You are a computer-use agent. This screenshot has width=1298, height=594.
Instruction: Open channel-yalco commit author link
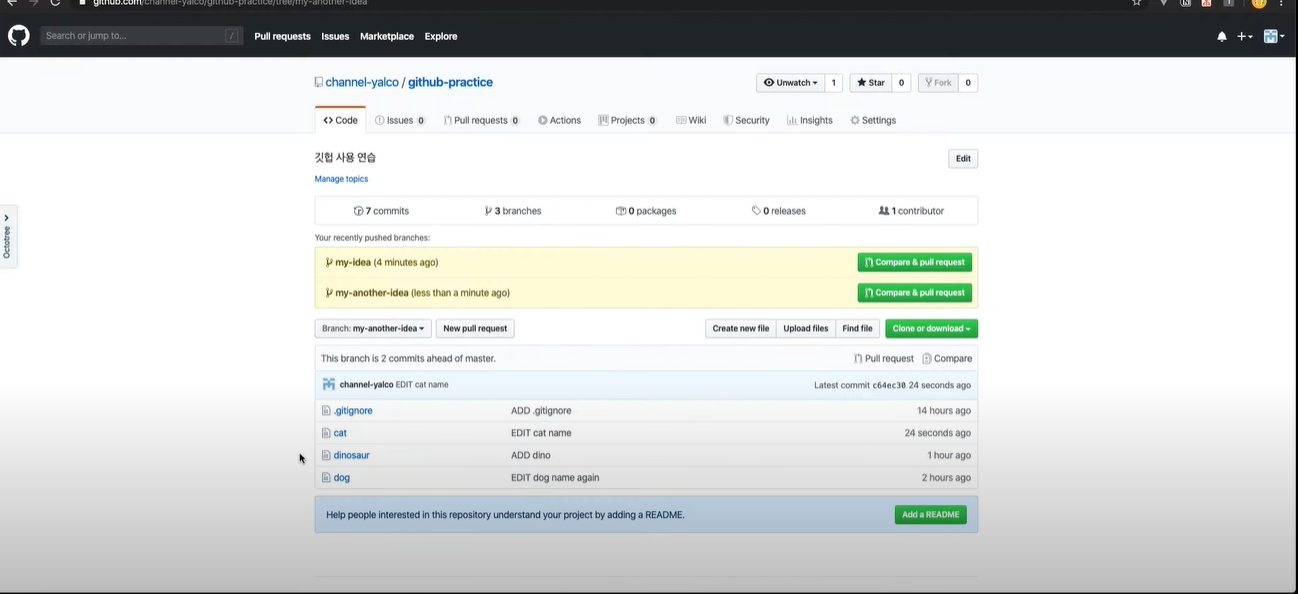(366, 385)
